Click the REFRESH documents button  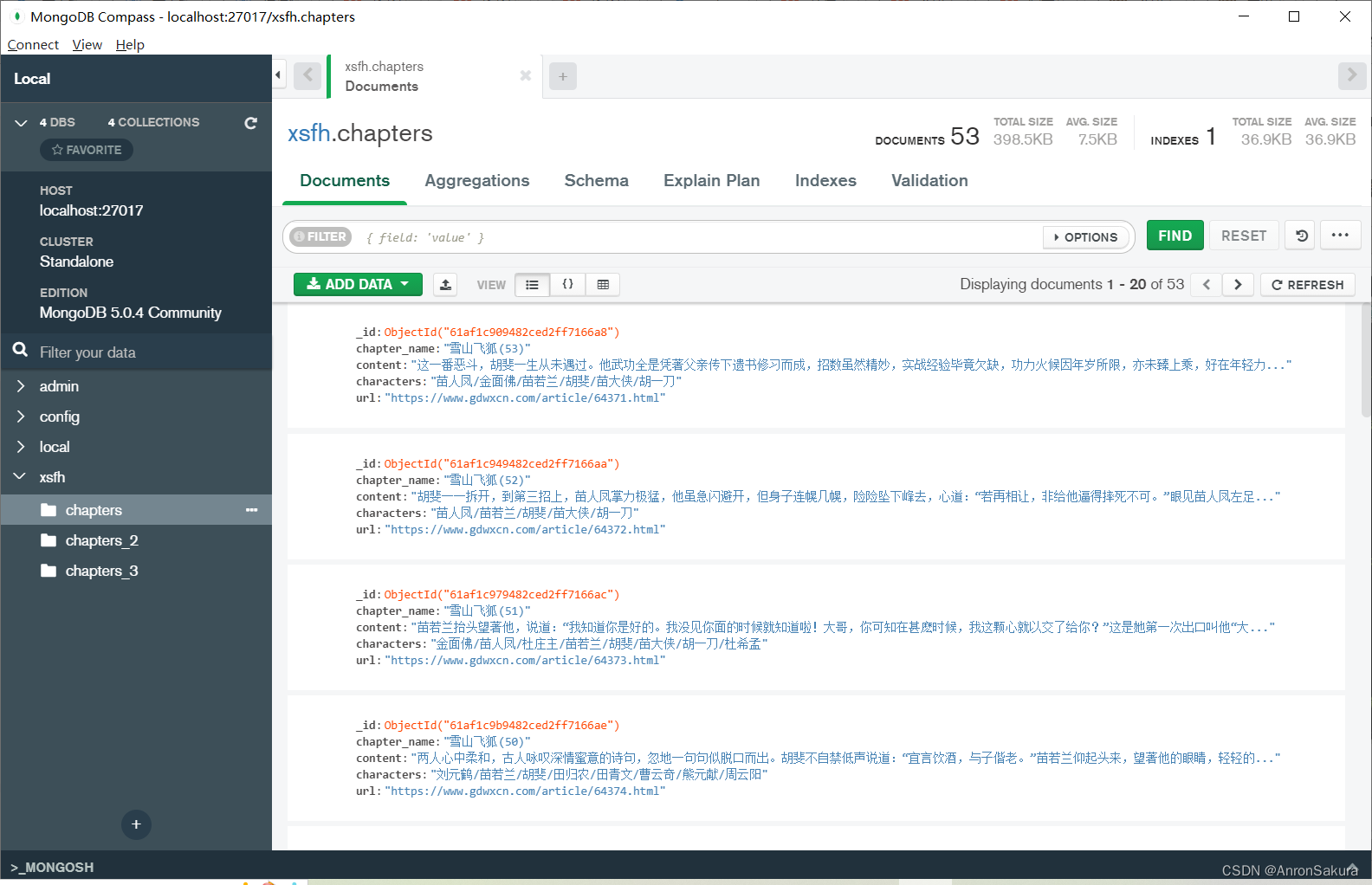click(1307, 284)
